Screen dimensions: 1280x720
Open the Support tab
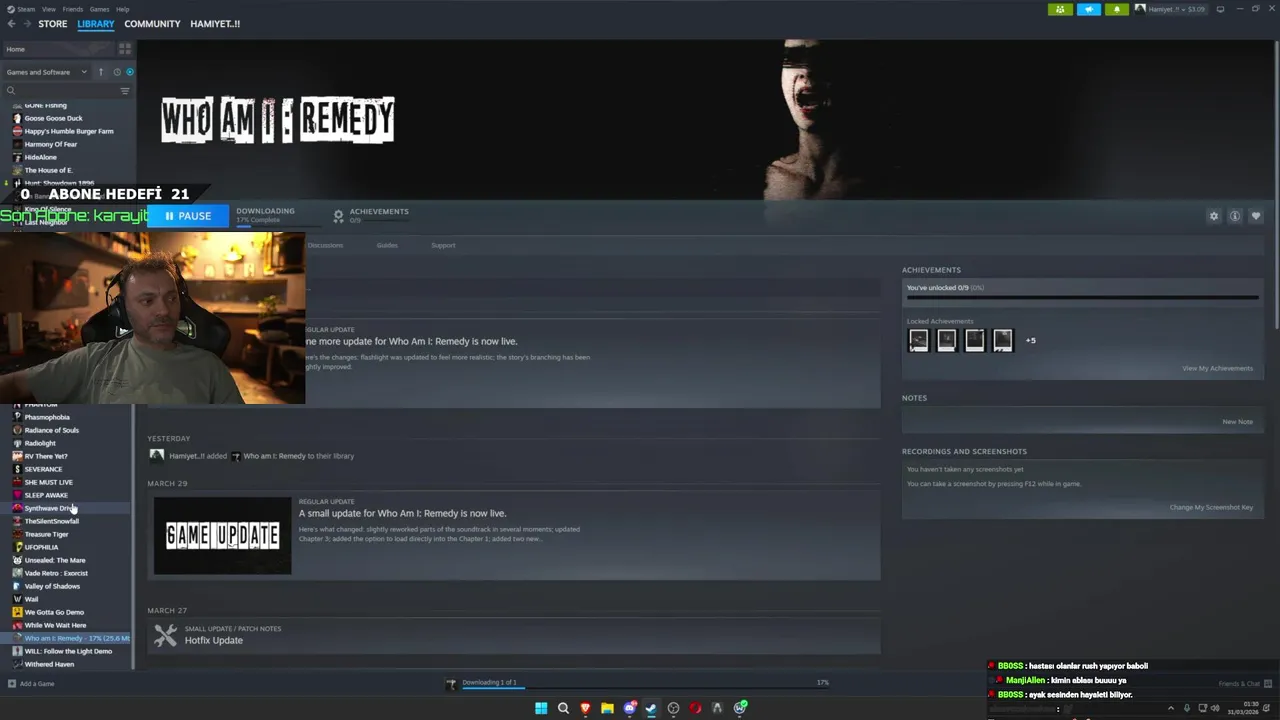[443, 245]
